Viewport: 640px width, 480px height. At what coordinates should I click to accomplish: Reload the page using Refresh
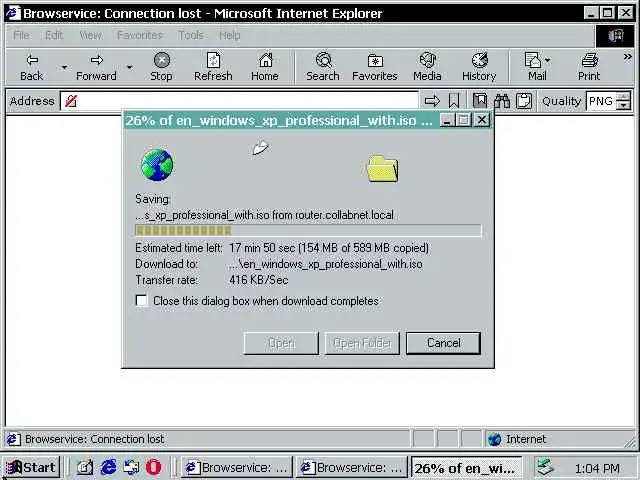pos(213,67)
